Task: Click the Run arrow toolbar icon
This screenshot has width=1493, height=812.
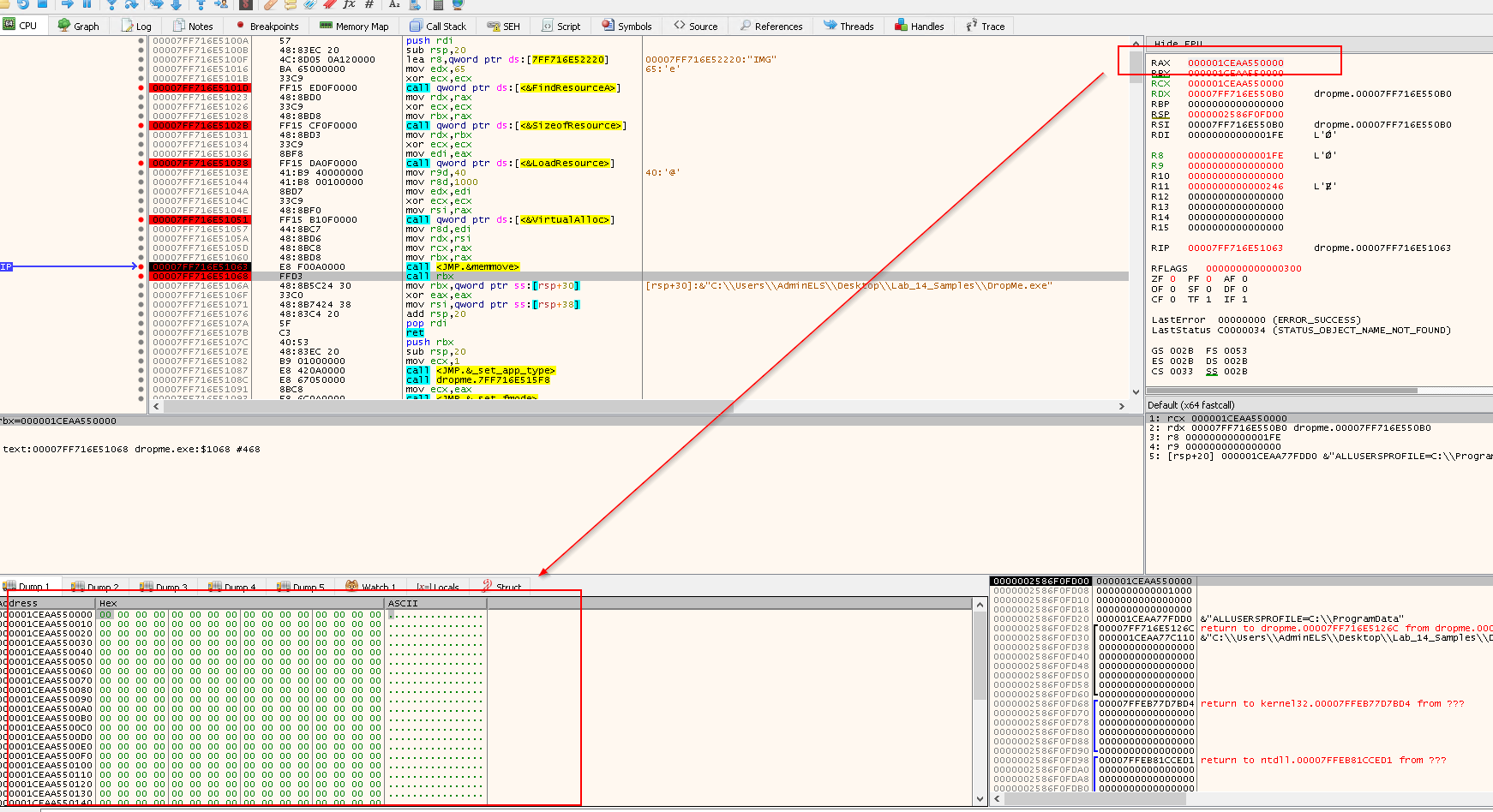Action: pos(67,4)
